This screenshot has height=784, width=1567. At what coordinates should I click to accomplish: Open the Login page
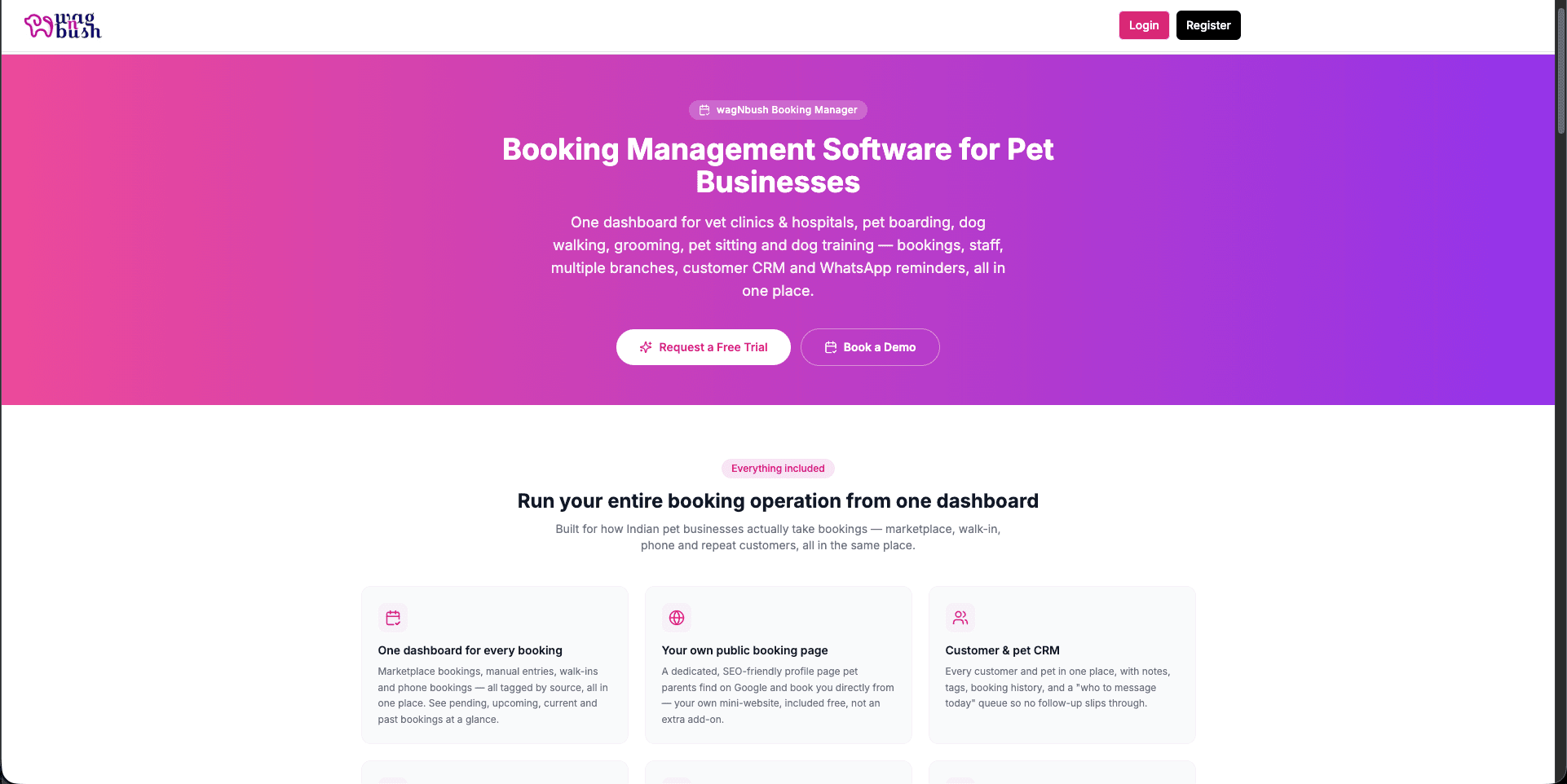tap(1144, 25)
